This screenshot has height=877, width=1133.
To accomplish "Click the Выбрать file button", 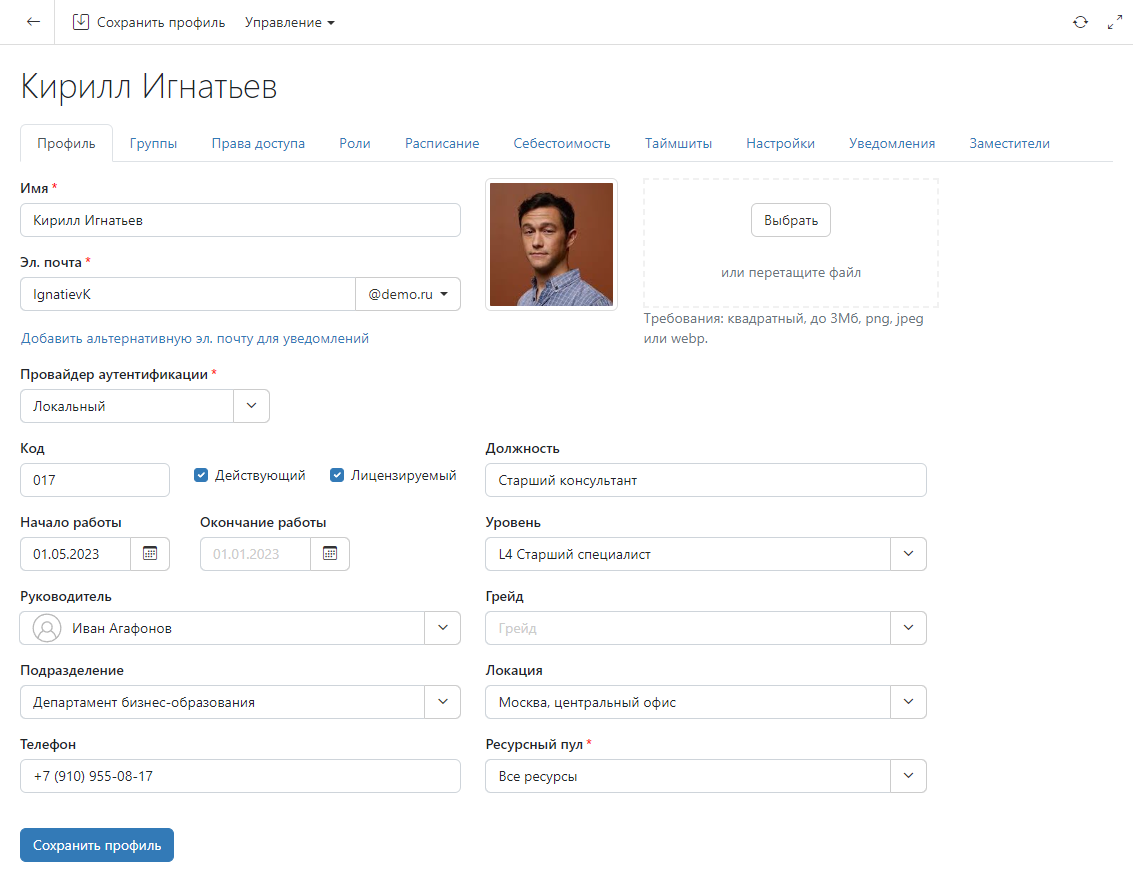I will pos(791,220).
